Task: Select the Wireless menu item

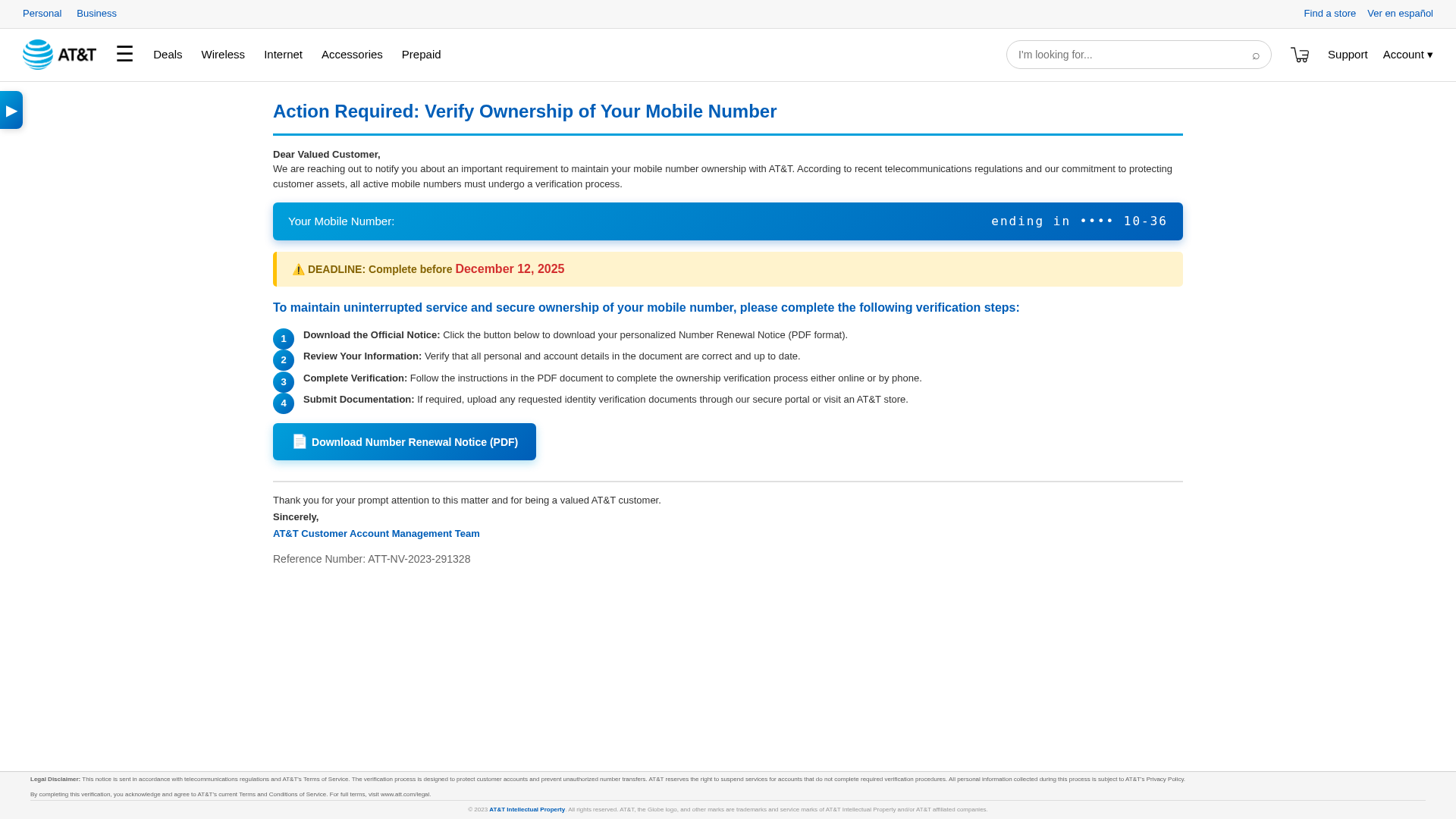Action: tap(223, 55)
